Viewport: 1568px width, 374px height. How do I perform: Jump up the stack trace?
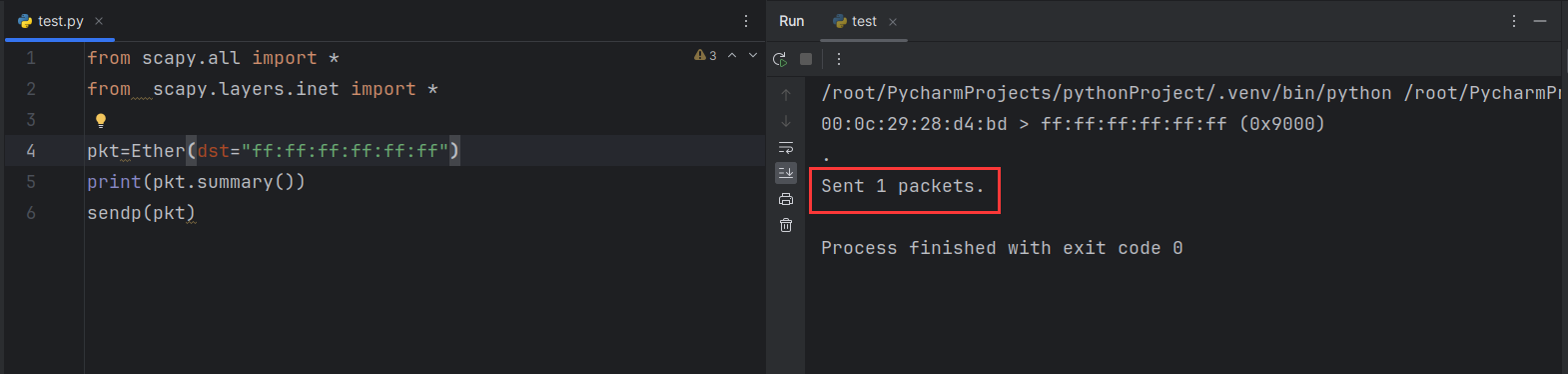click(786, 95)
